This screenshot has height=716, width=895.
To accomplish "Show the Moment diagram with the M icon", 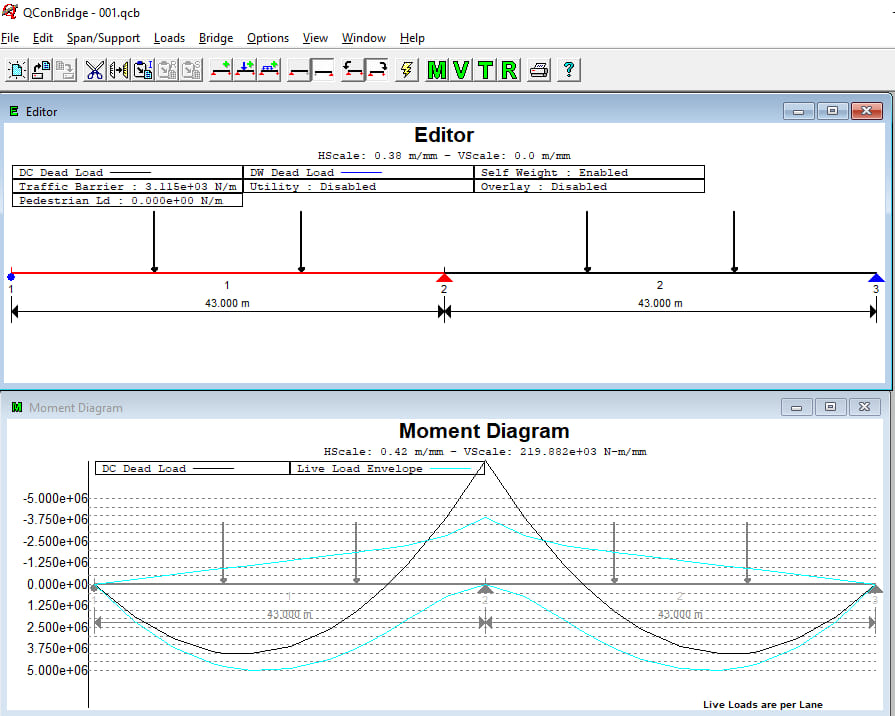I will pyautogui.click(x=437, y=70).
